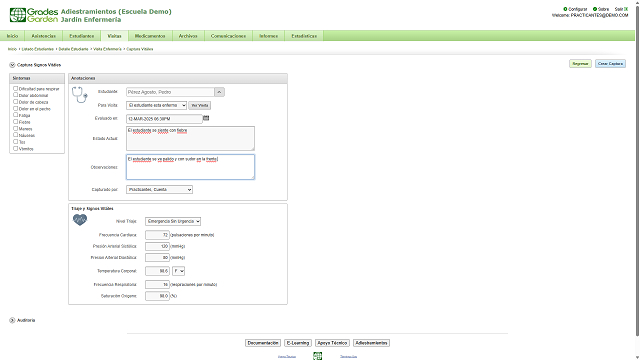Collapse the Captura Signos Vitales section
This screenshot has width=640, height=360.
[12, 65]
